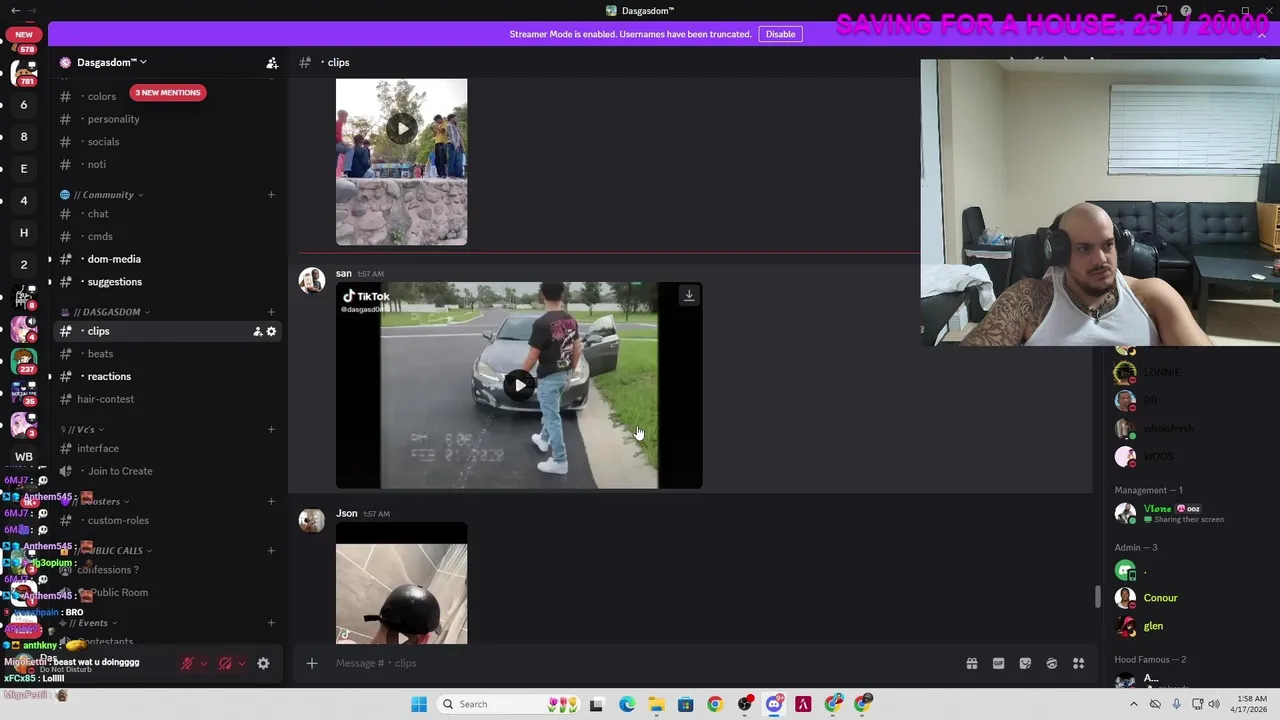The height and width of the screenshot is (720, 1280).
Task: Go back with the navigation arrow
Action: (x=15, y=10)
